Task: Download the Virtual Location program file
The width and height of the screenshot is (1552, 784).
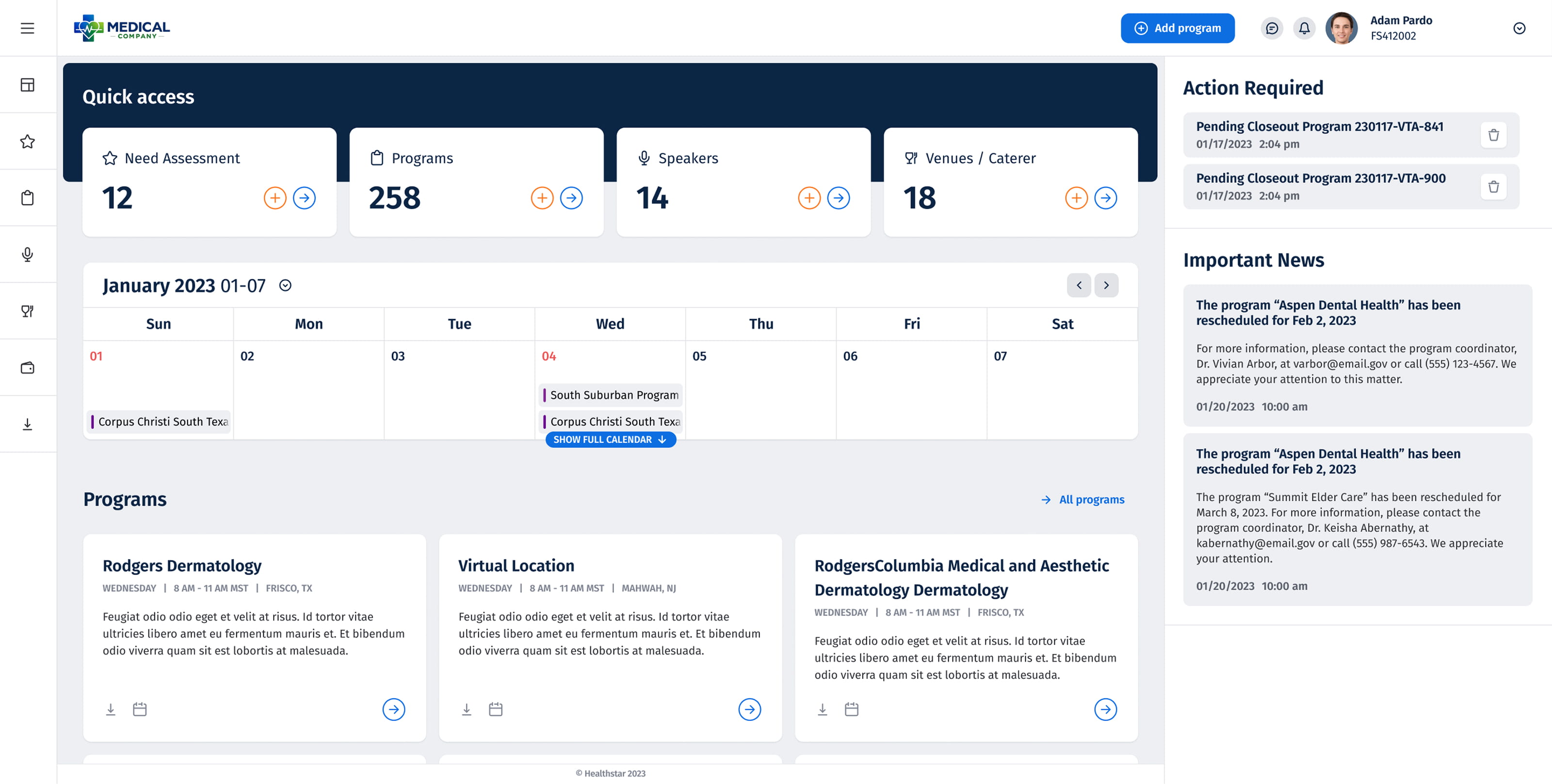Action: point(466,709)
